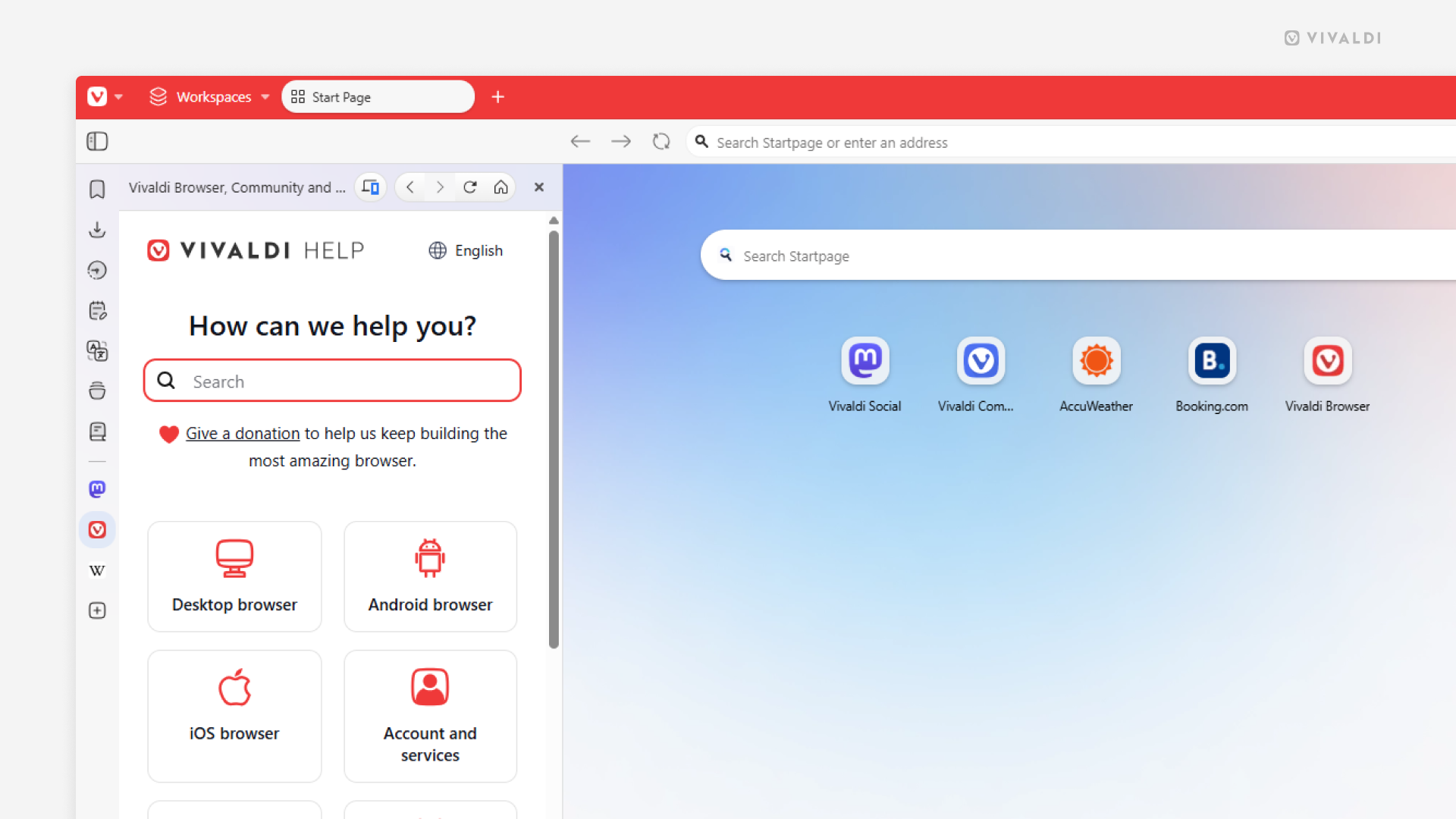This screenshot has width=1456, height=819.
Task: Open the Wikipedia web panel
Action: tap(97, 570)
